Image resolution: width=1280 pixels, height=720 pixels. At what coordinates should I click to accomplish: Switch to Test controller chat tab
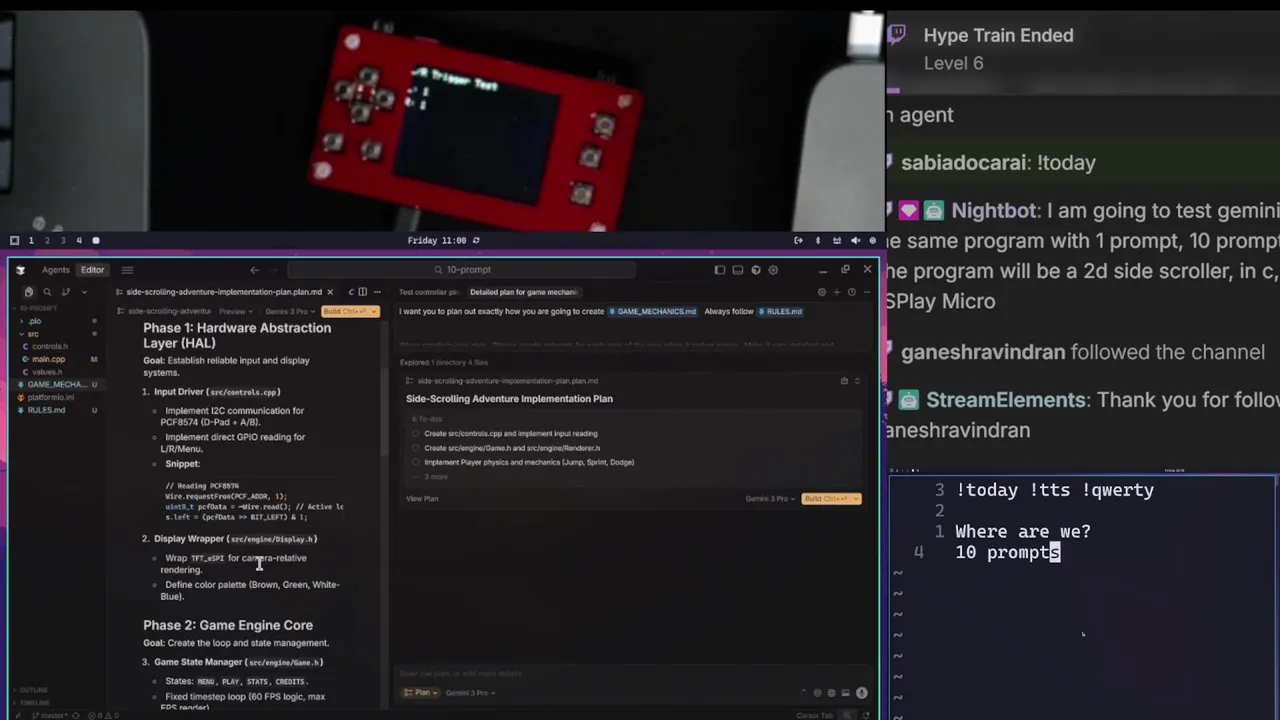point(429,292)
